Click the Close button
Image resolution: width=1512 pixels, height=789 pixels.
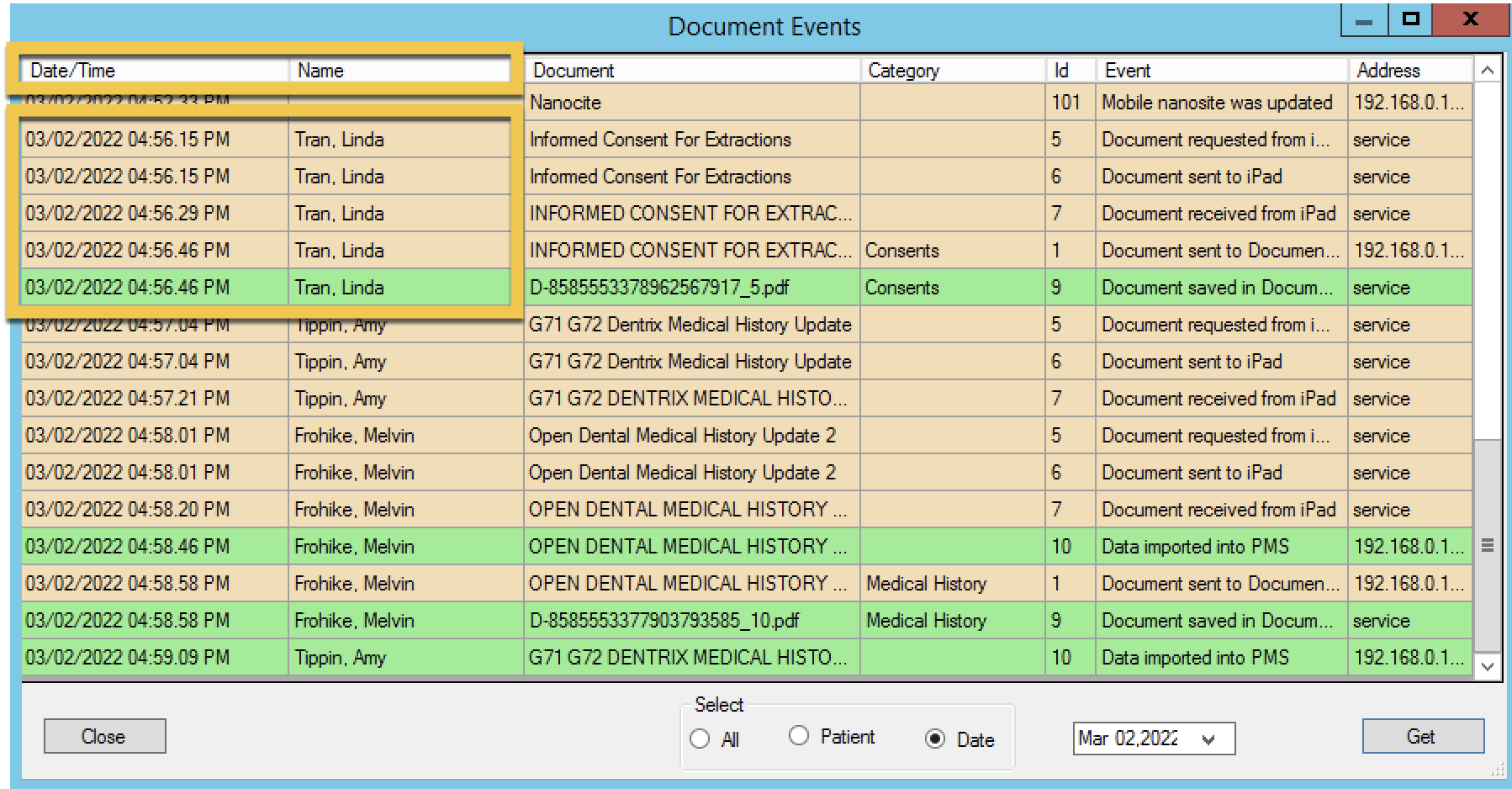pyautogui.click(x=104, y=736)
